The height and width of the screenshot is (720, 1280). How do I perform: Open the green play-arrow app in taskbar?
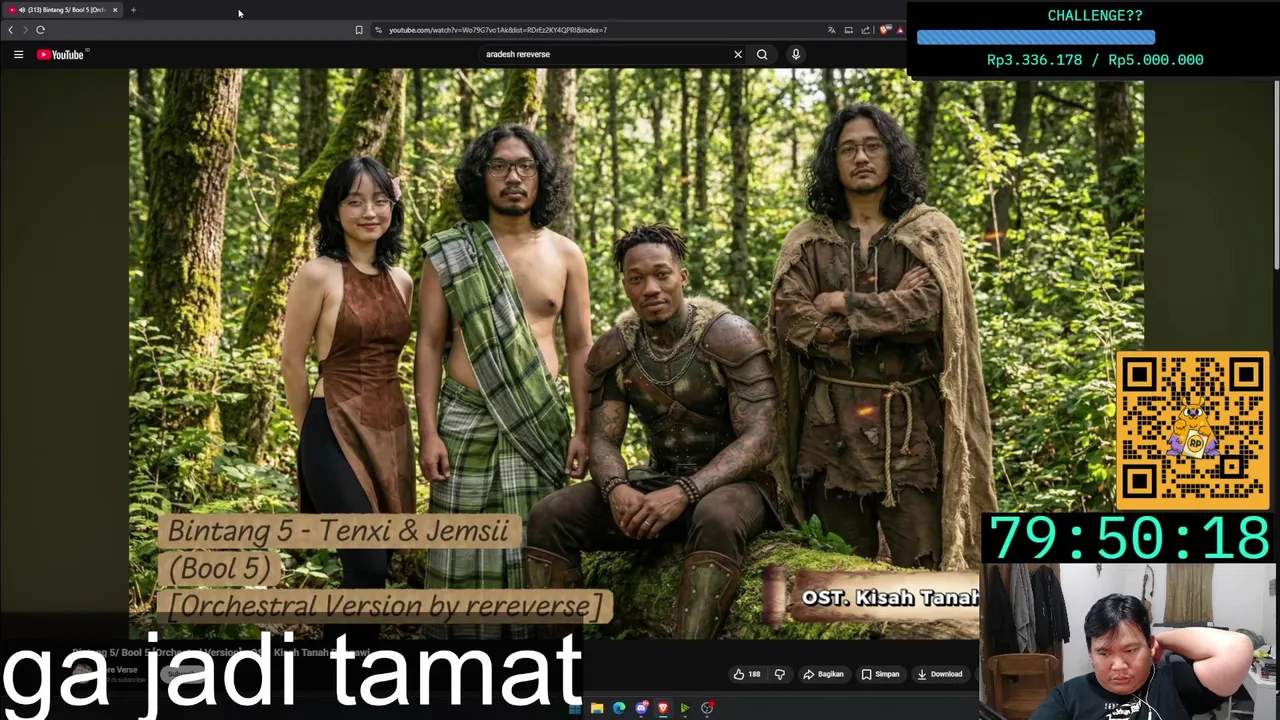click(685, 708)
